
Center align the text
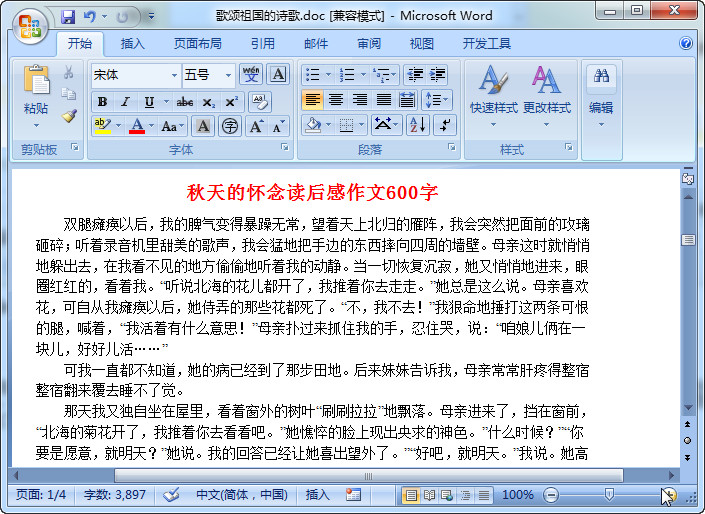pos(336,99)
